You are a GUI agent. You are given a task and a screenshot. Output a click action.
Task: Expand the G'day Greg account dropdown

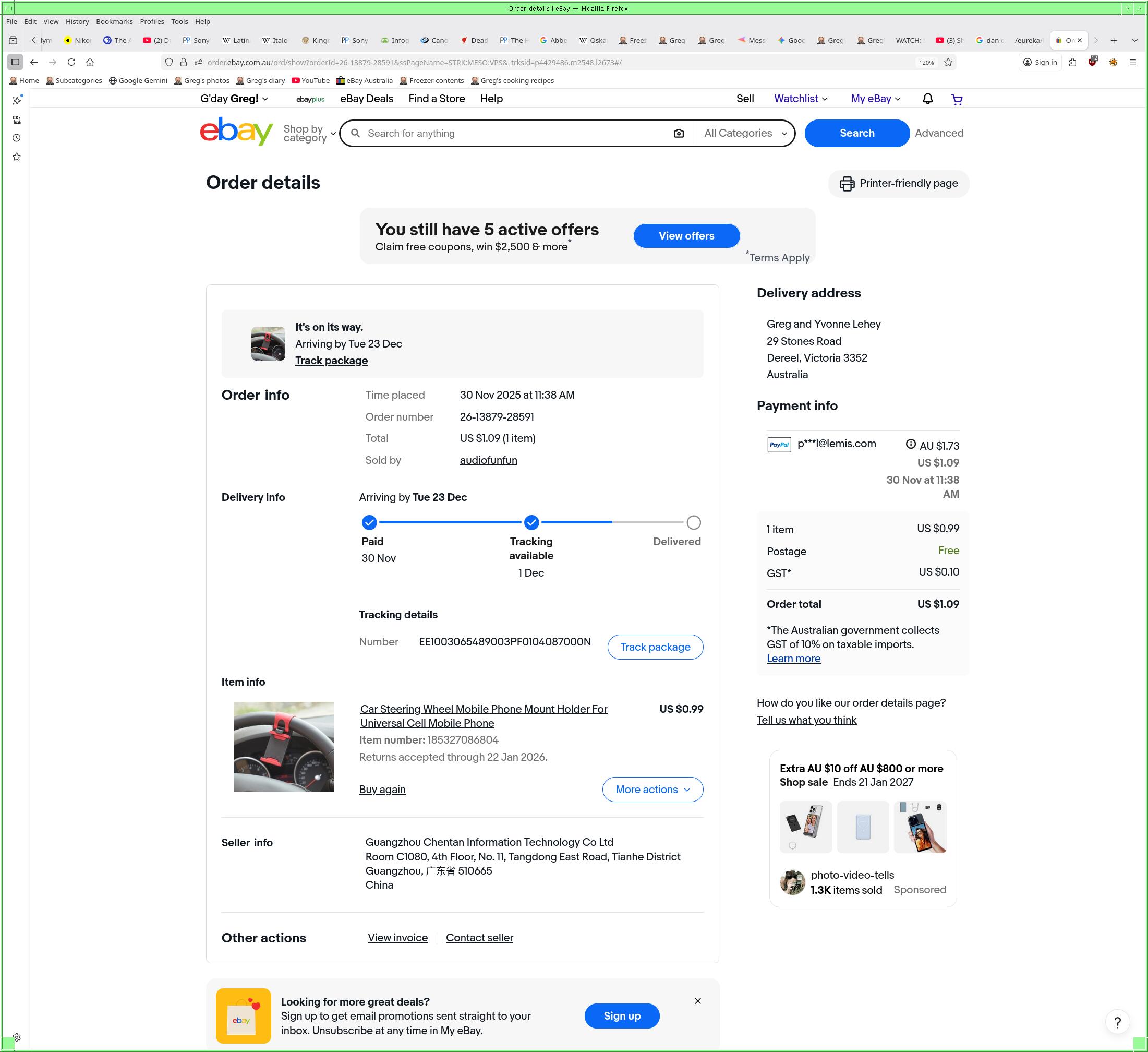coord(234,99)
